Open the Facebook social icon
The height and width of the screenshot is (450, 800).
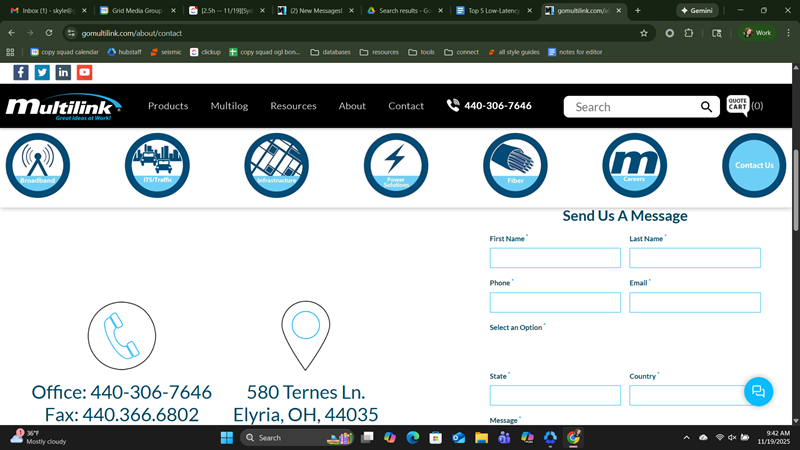[21, 72]
